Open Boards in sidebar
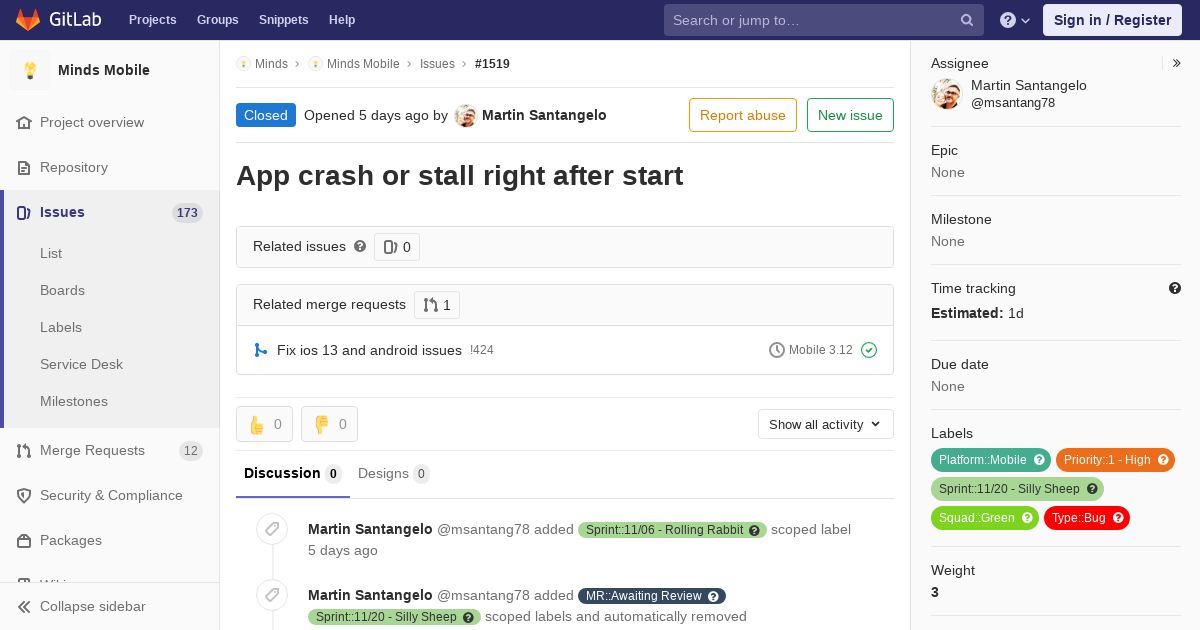 click(x=62, y=290)
